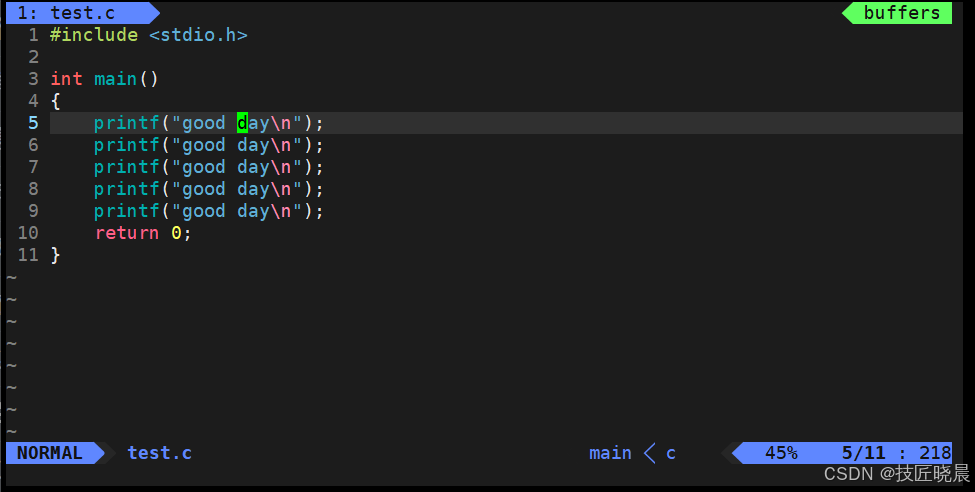
Task: Click printf on line 6
Action: pos(127,145)
